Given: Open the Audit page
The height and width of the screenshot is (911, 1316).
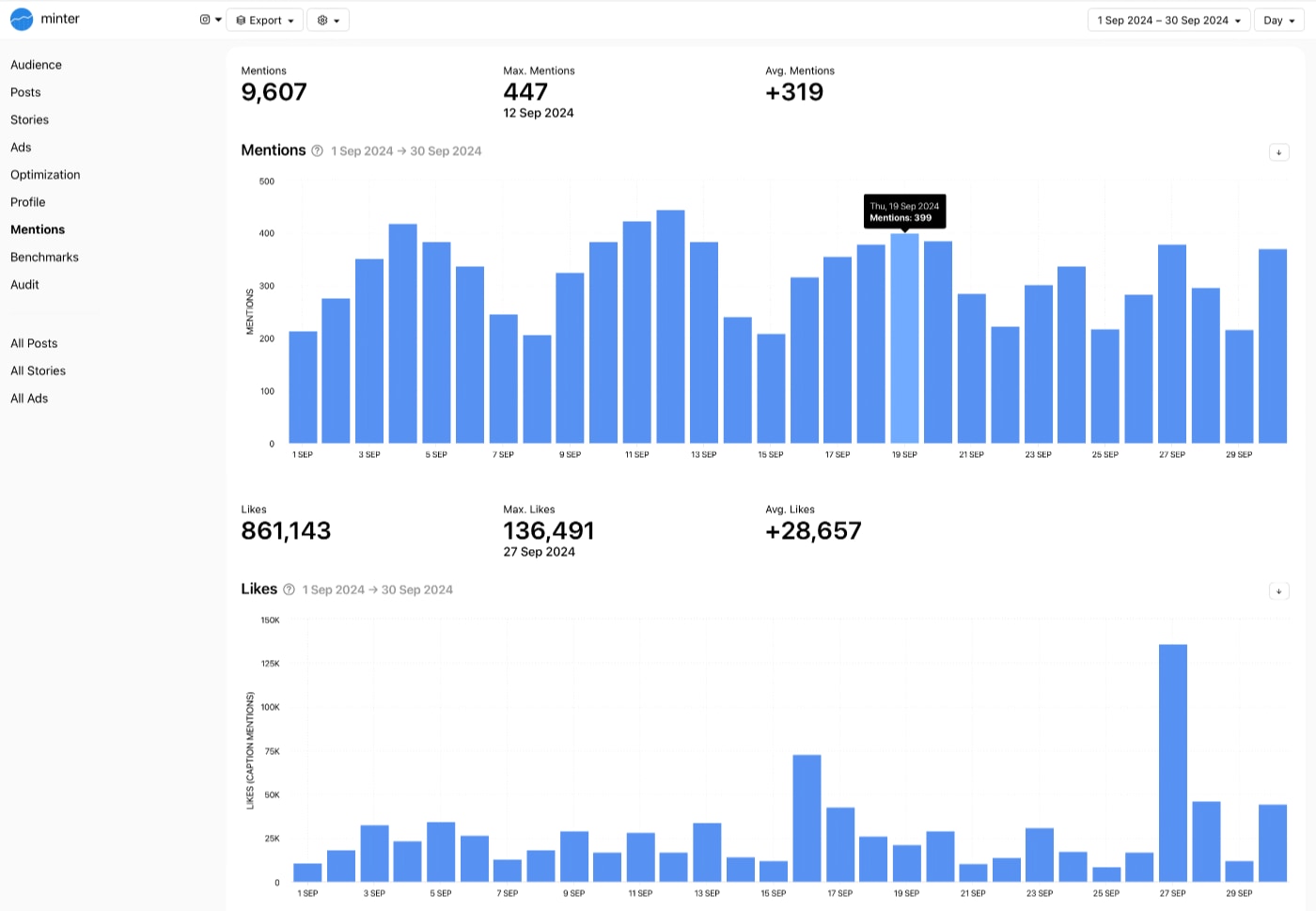Looking at the screenshot, I should (x=24, y=284).
